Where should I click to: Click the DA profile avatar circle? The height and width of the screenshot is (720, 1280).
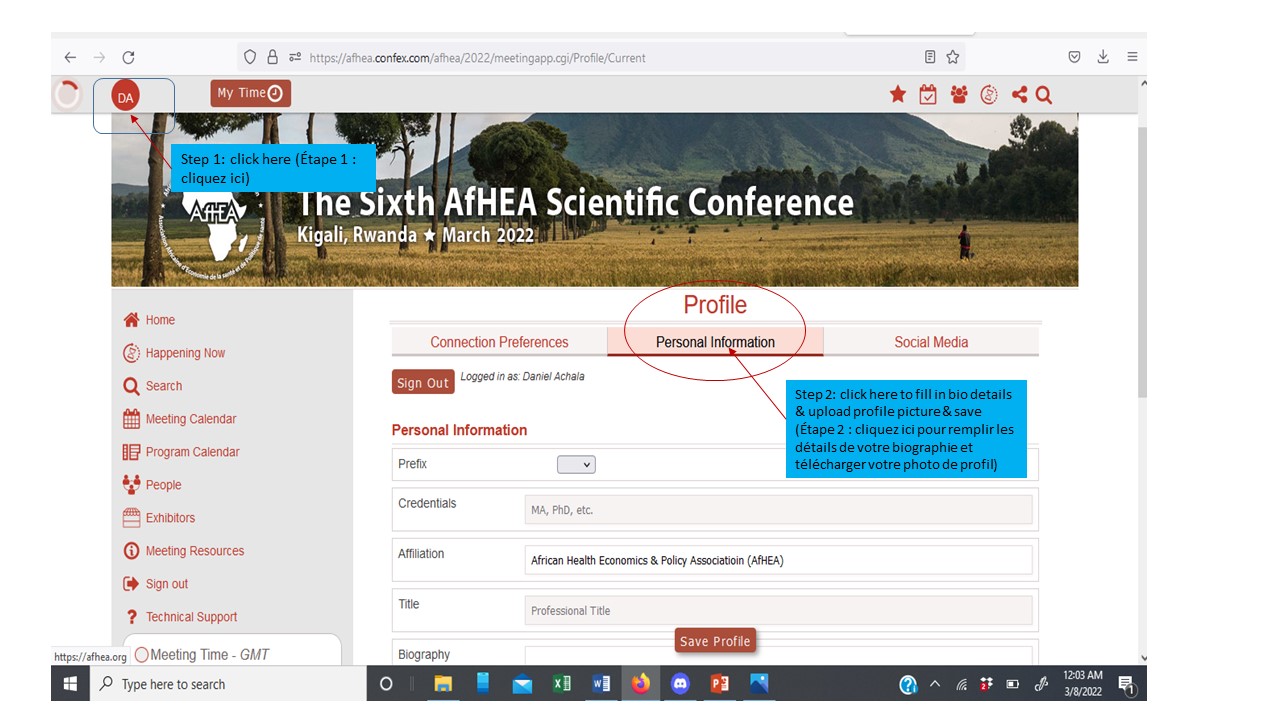point(125,97)
